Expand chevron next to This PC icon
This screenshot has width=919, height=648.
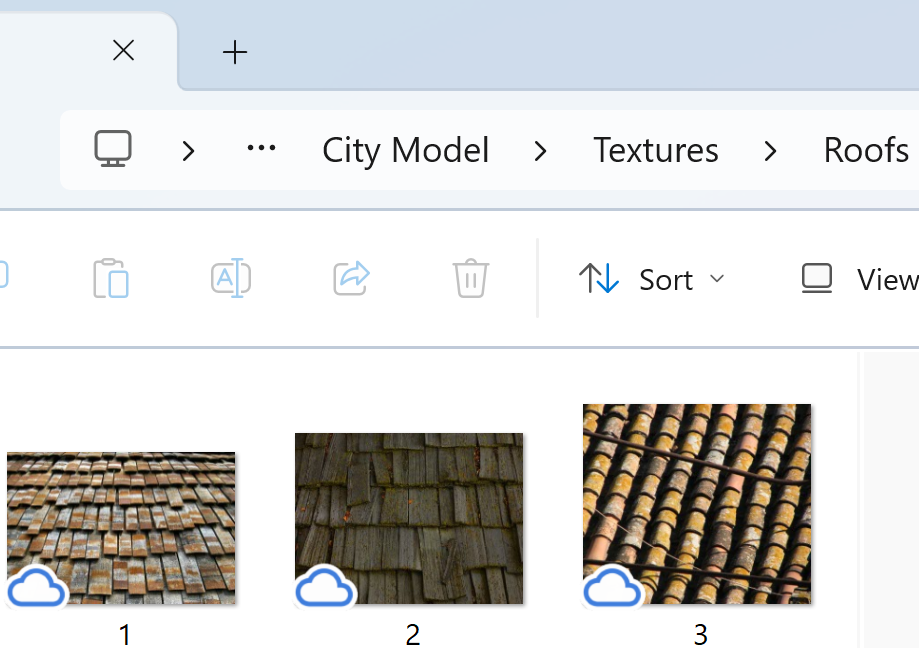tap(188, 151)
